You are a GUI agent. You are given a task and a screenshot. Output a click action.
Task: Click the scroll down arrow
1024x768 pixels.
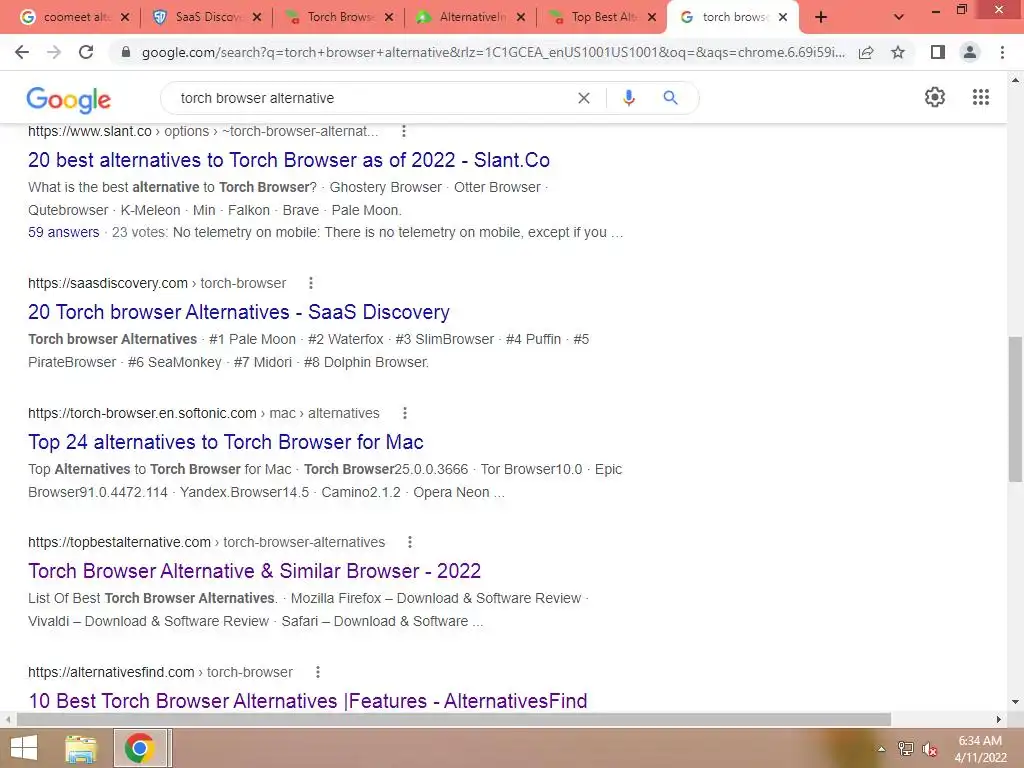coord(1015,702)
